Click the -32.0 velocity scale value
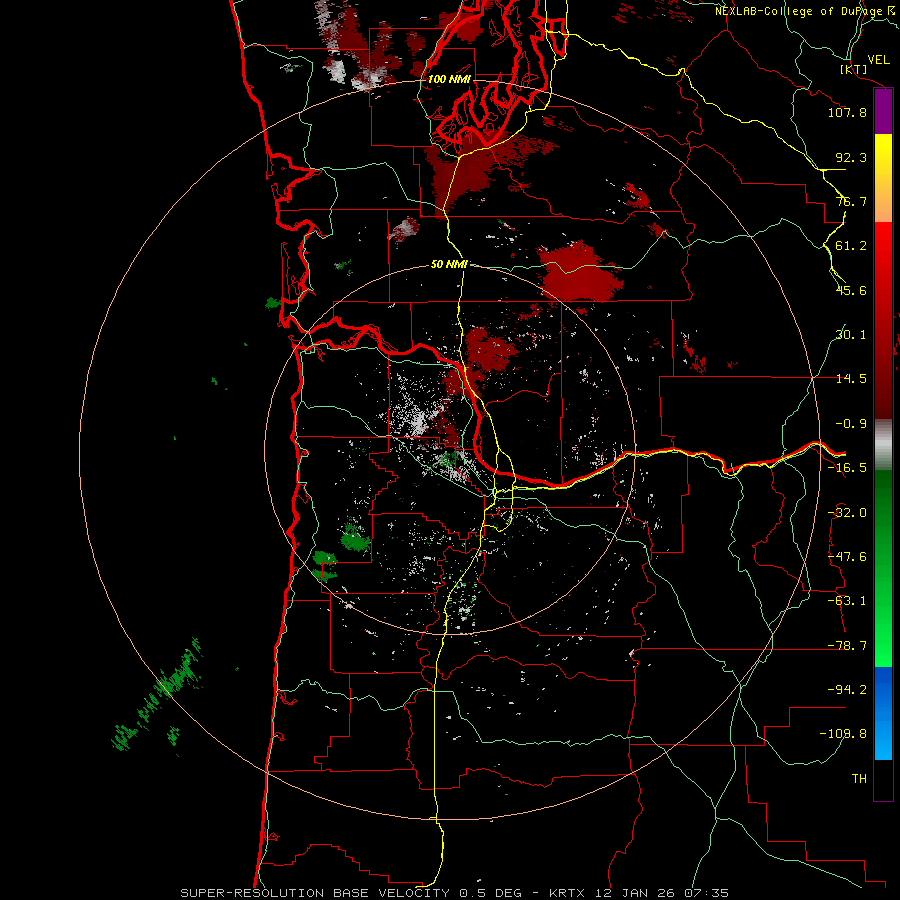 tap(847, 513)
